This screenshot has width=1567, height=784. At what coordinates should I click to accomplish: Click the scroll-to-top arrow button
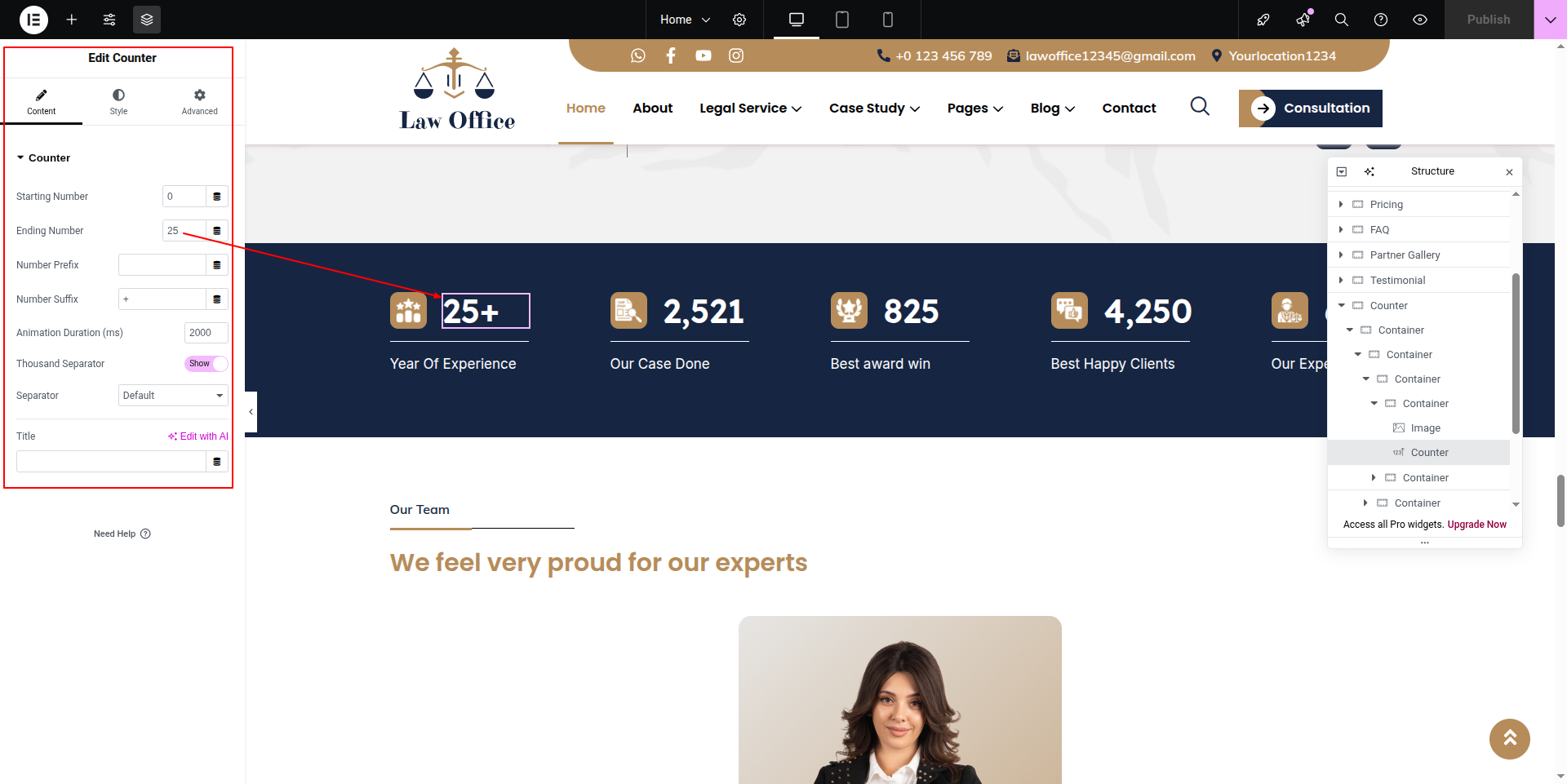pyautogui.click(x=1510, y=739)
